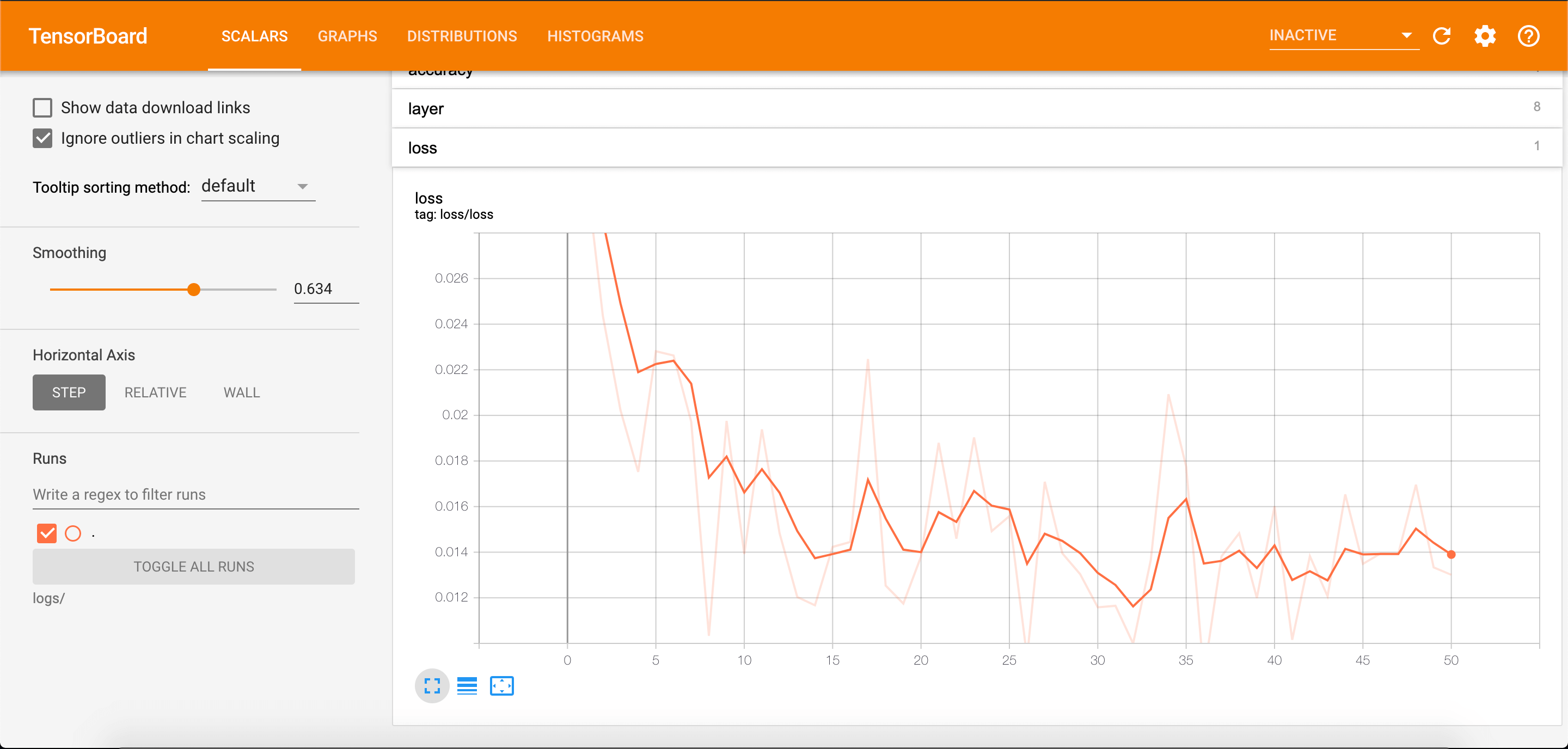
Task: Open the DISTRIBUTIONS tab
Action: pos(462,36)
